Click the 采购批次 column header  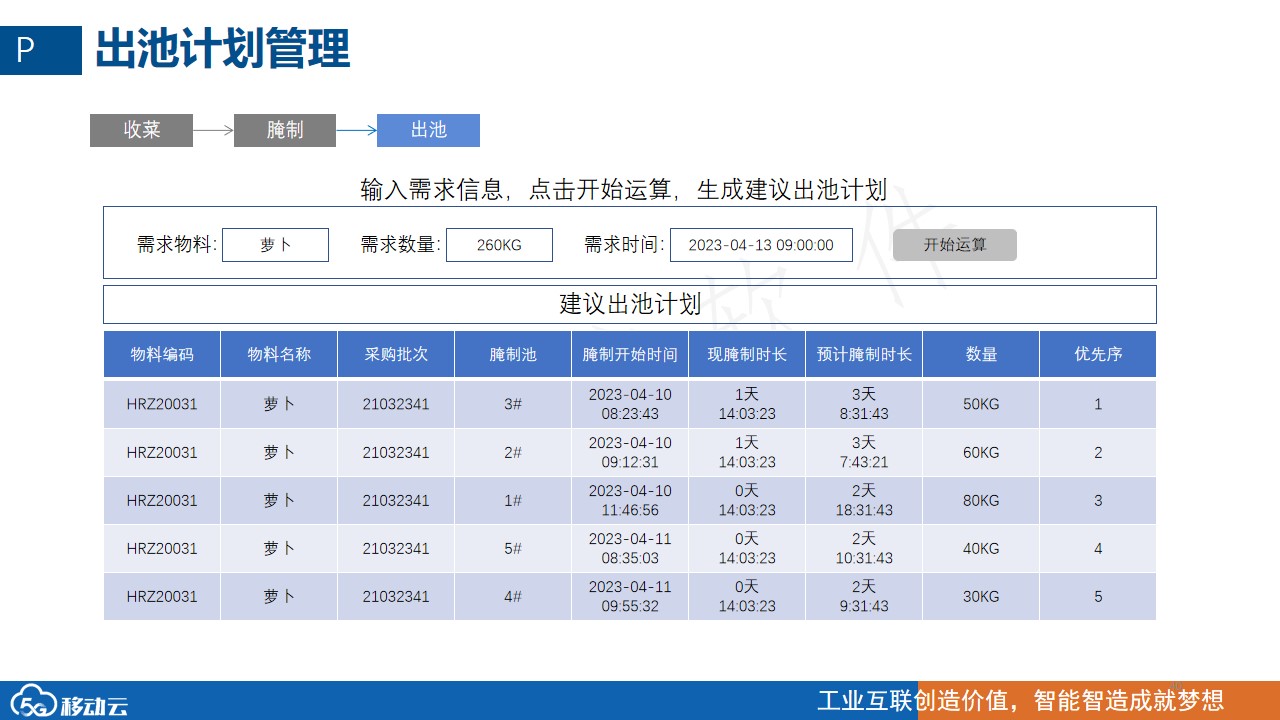click(396, 354)
